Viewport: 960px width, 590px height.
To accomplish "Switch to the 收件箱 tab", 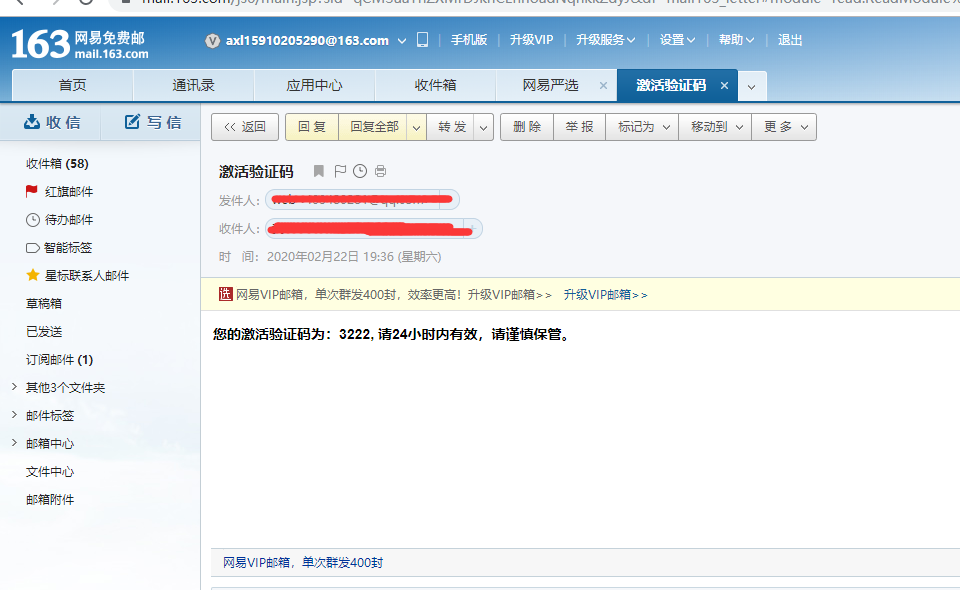I will point(435,86).
